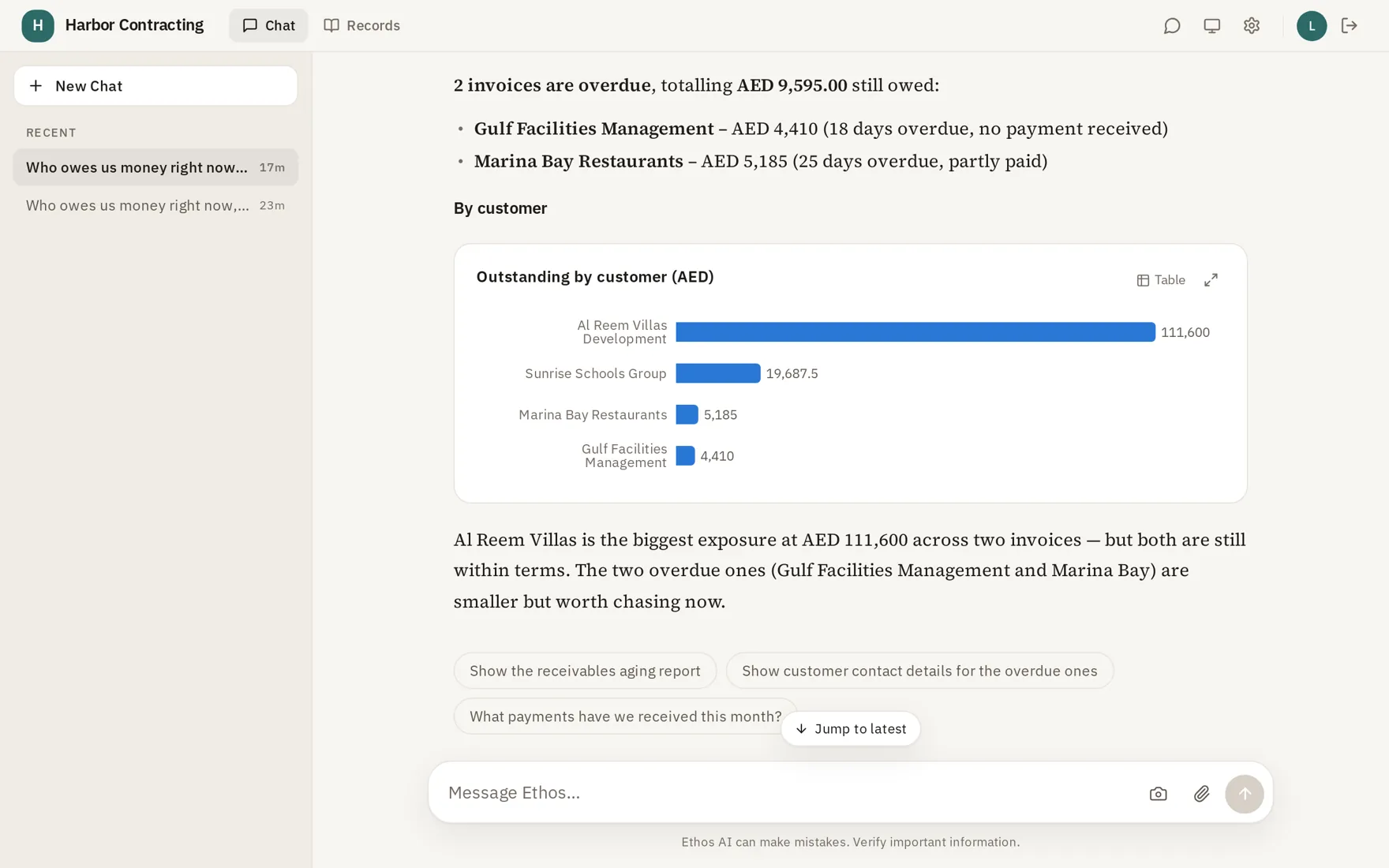Switch chart to Table view
Screen dimensions: 1389x868
[x=1161, y=280]
